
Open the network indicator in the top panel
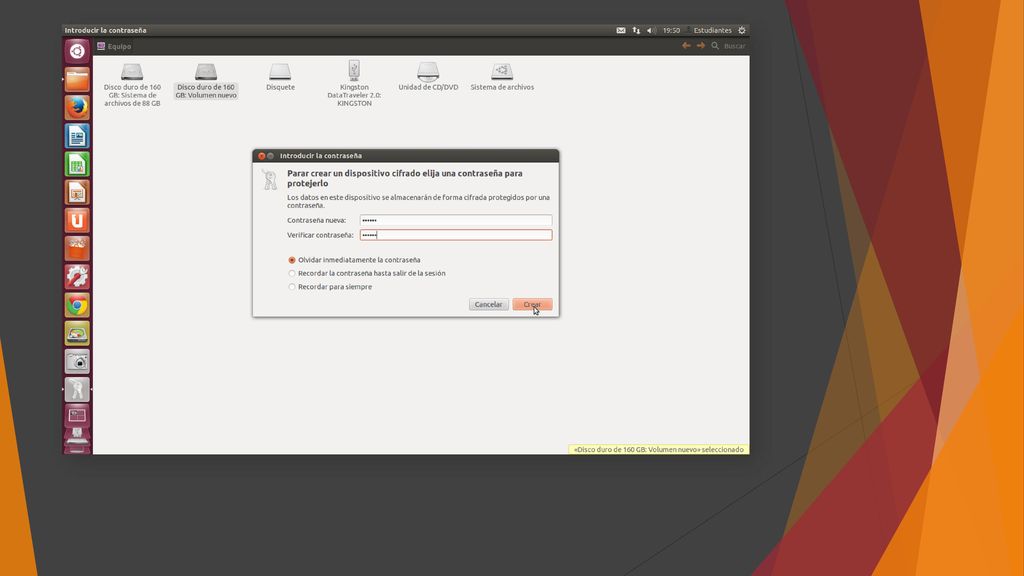click(x=636, y=30)
